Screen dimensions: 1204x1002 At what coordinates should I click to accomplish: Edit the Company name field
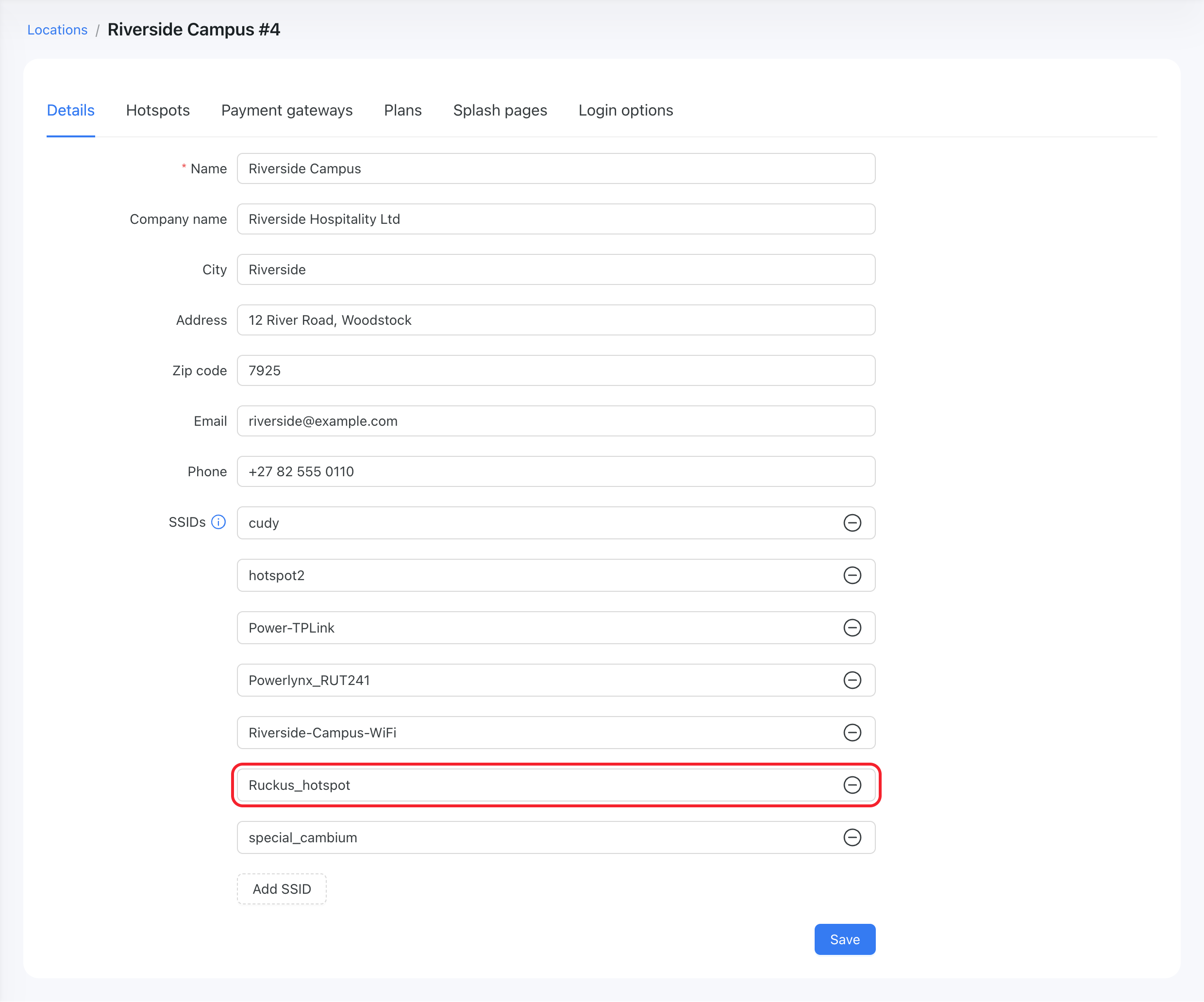coord(556,219)
